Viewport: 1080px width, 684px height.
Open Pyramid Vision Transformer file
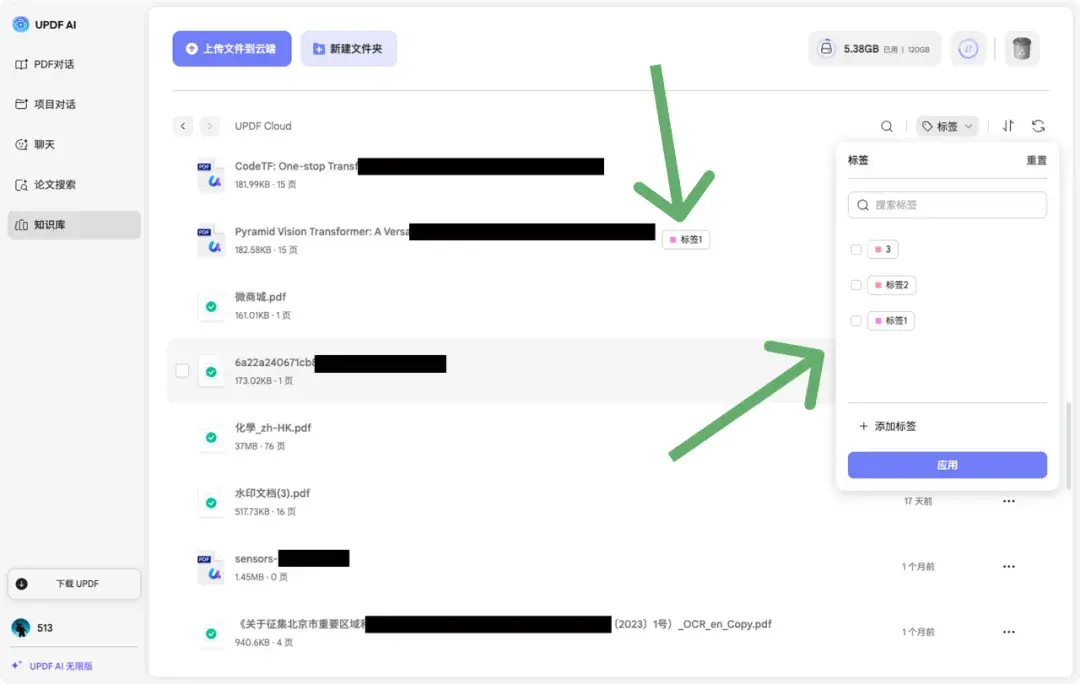pyautogui.click(x=322, y=231)
